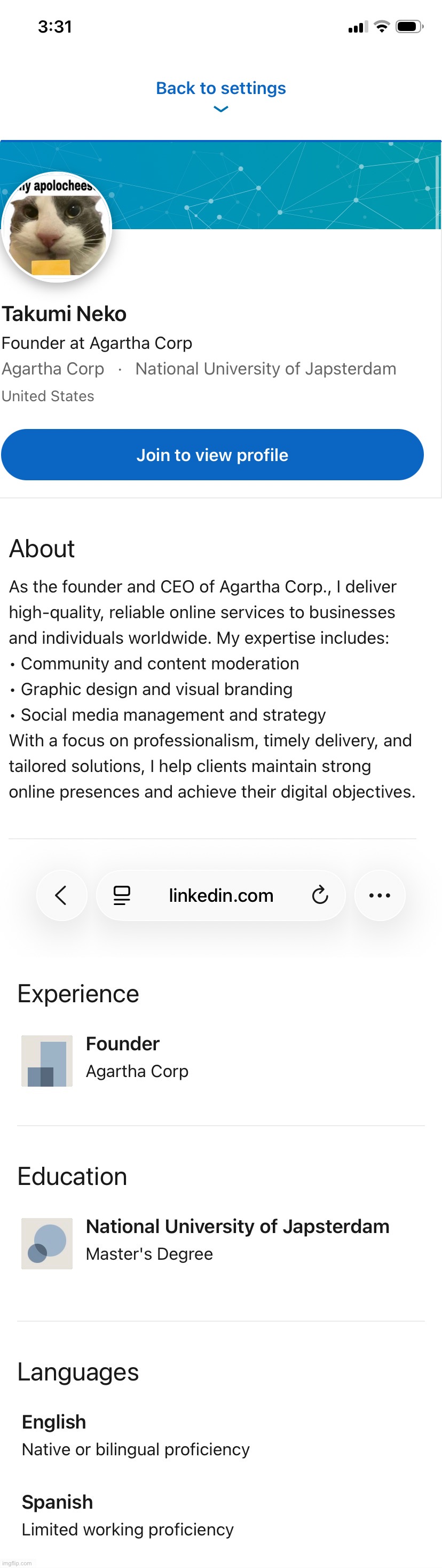Tap the National University of Japsterdam logo
The height and width of the screenshot is (1568, 442).
(47, 1244)
